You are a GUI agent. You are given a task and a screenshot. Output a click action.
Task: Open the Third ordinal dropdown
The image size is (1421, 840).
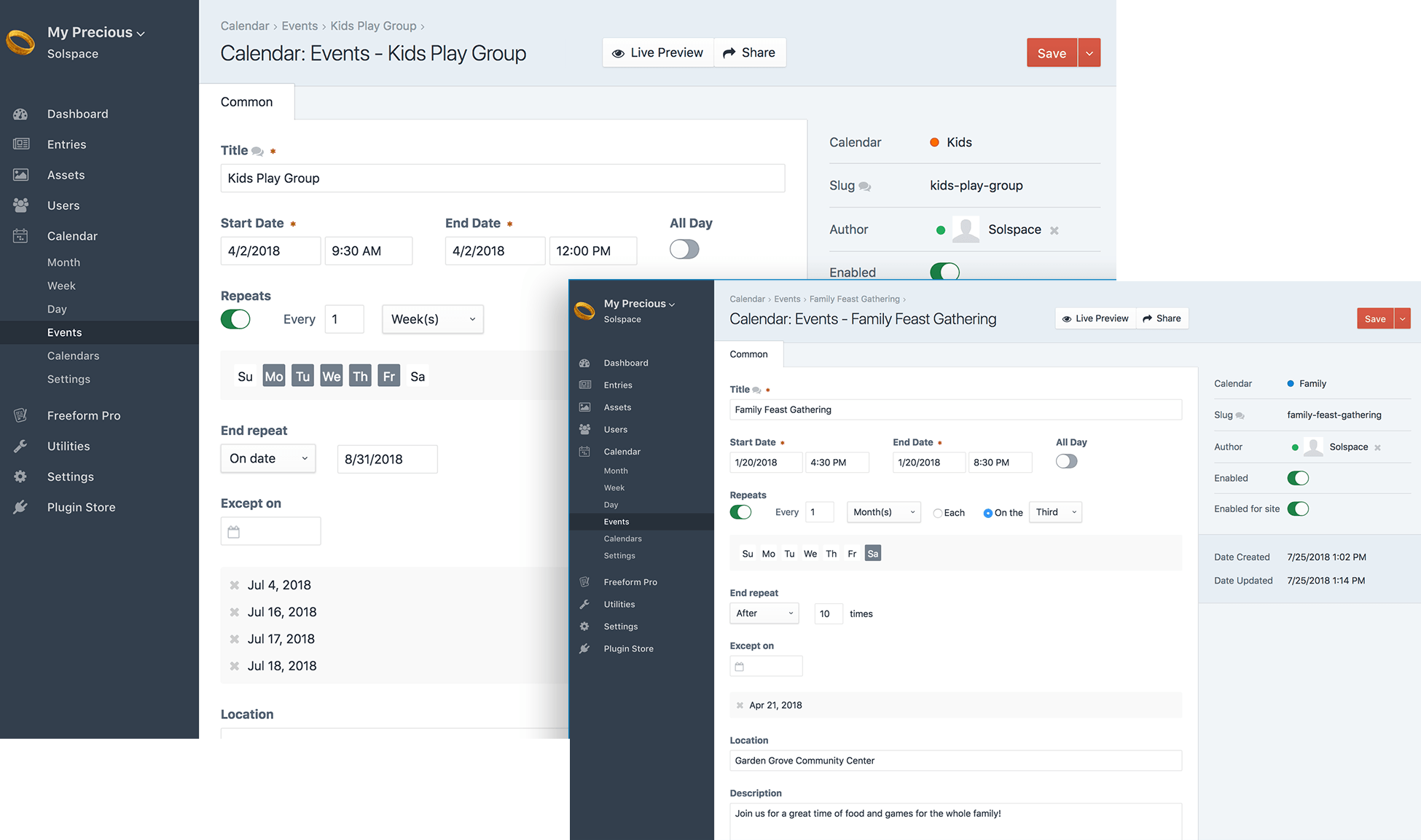tap(1055, 512)
